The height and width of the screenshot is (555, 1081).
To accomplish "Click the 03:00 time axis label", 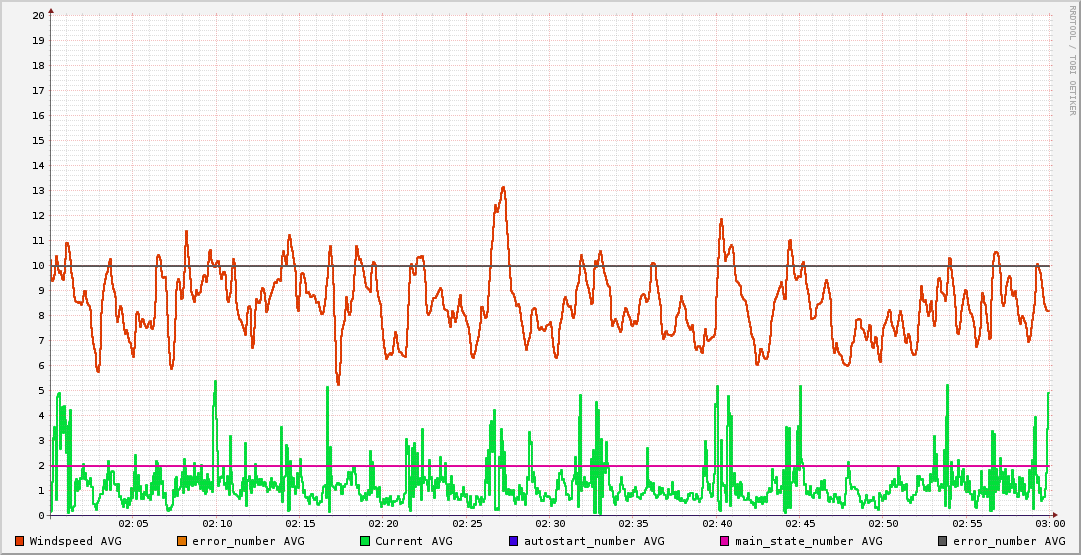I will point(1049,523).
